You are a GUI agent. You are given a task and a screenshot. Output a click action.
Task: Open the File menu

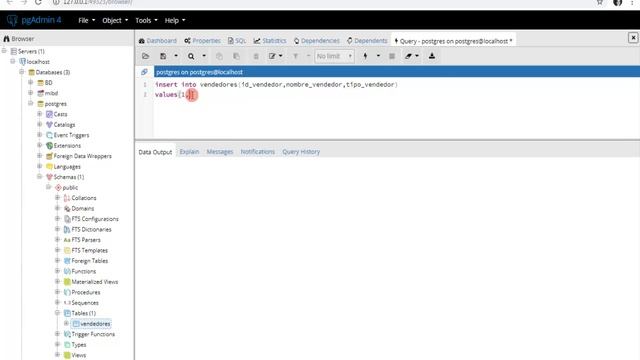pyautogui.click(x=87, y=20)
